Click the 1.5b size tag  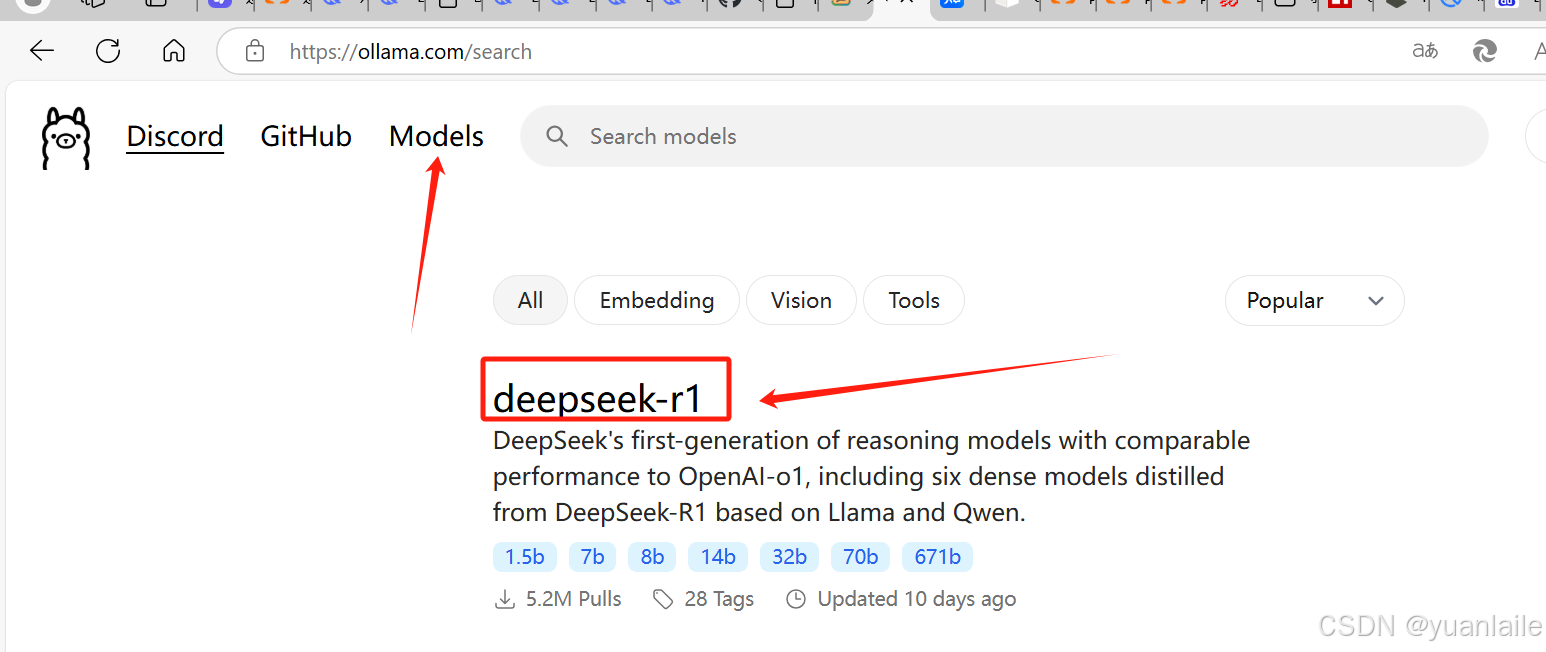(x=525, y=557)
